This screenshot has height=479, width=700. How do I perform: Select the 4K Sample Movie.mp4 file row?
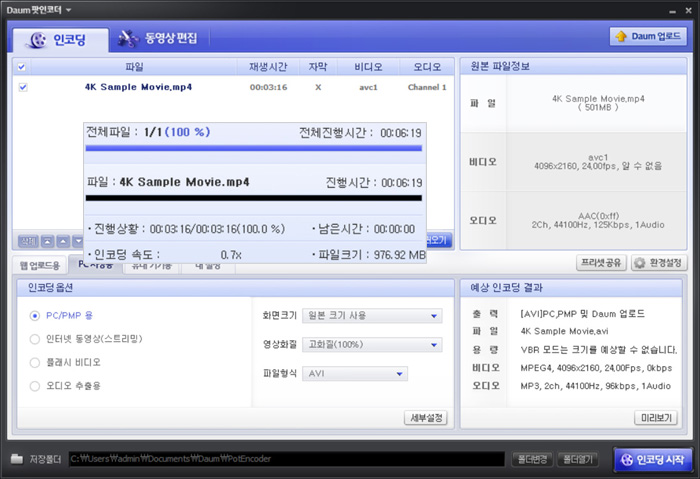pos(233,87)
